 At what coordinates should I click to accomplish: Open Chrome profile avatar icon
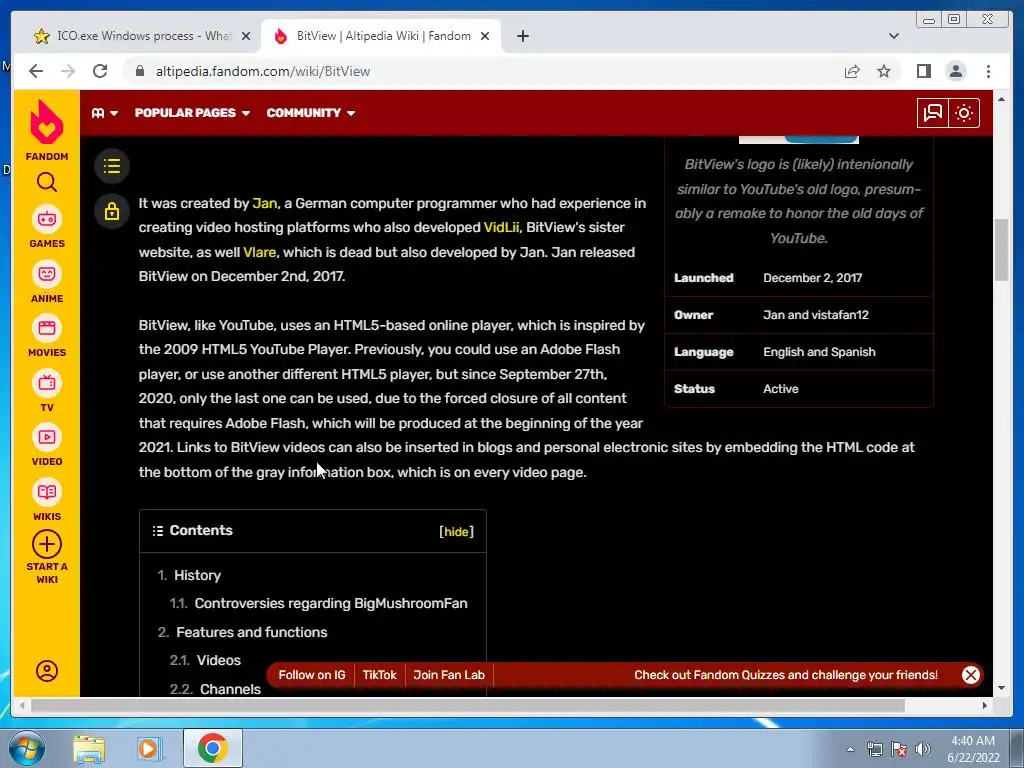coord(955,71)
